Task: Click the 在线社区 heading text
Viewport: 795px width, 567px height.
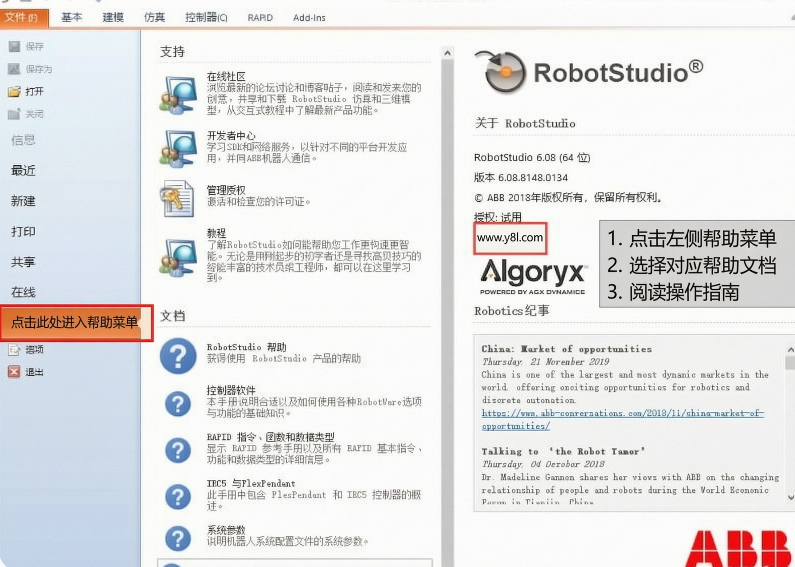Action: click(226, 77)
